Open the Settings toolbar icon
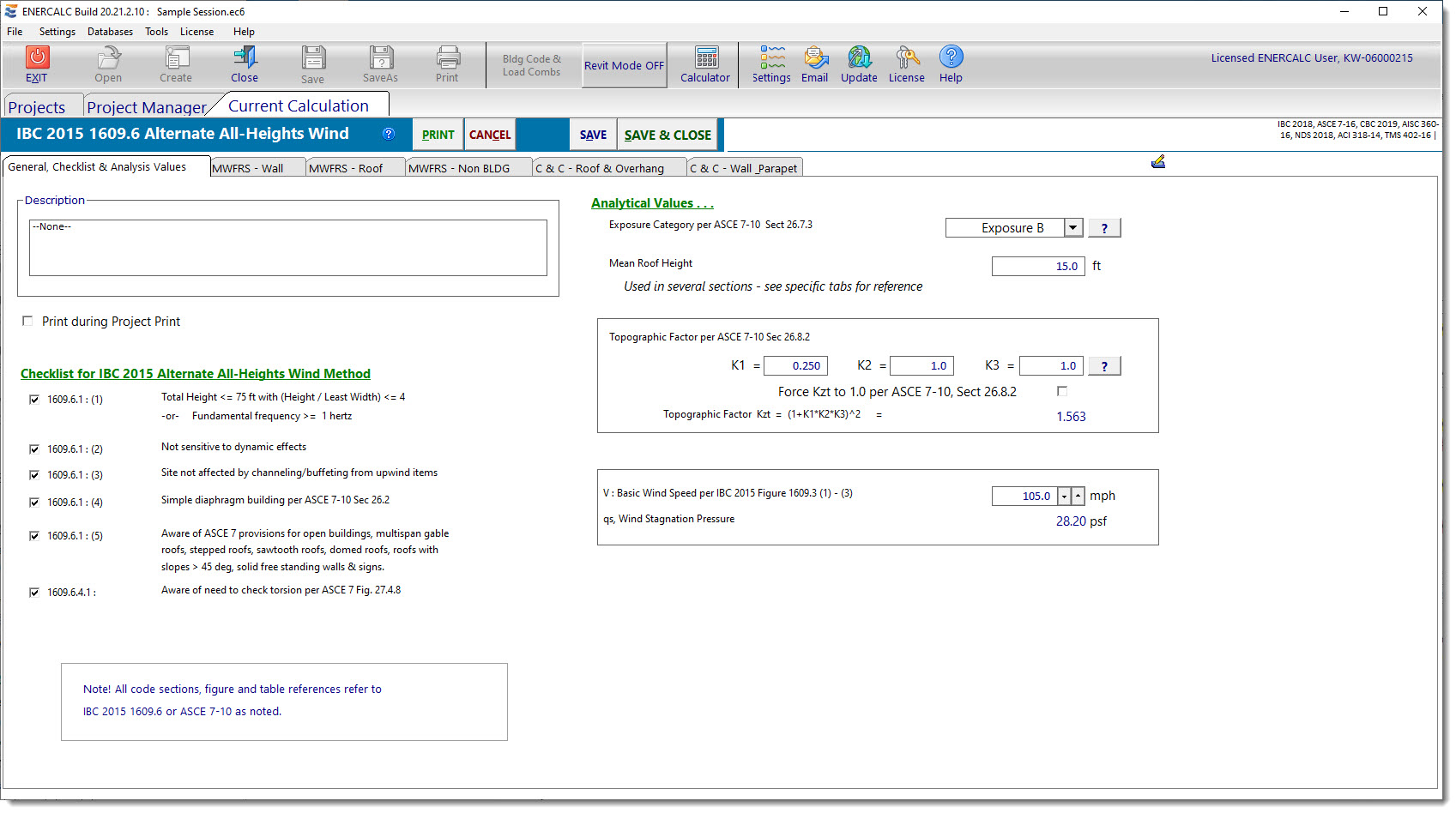This screenshot has width=1456, height=813. (771, 58)
